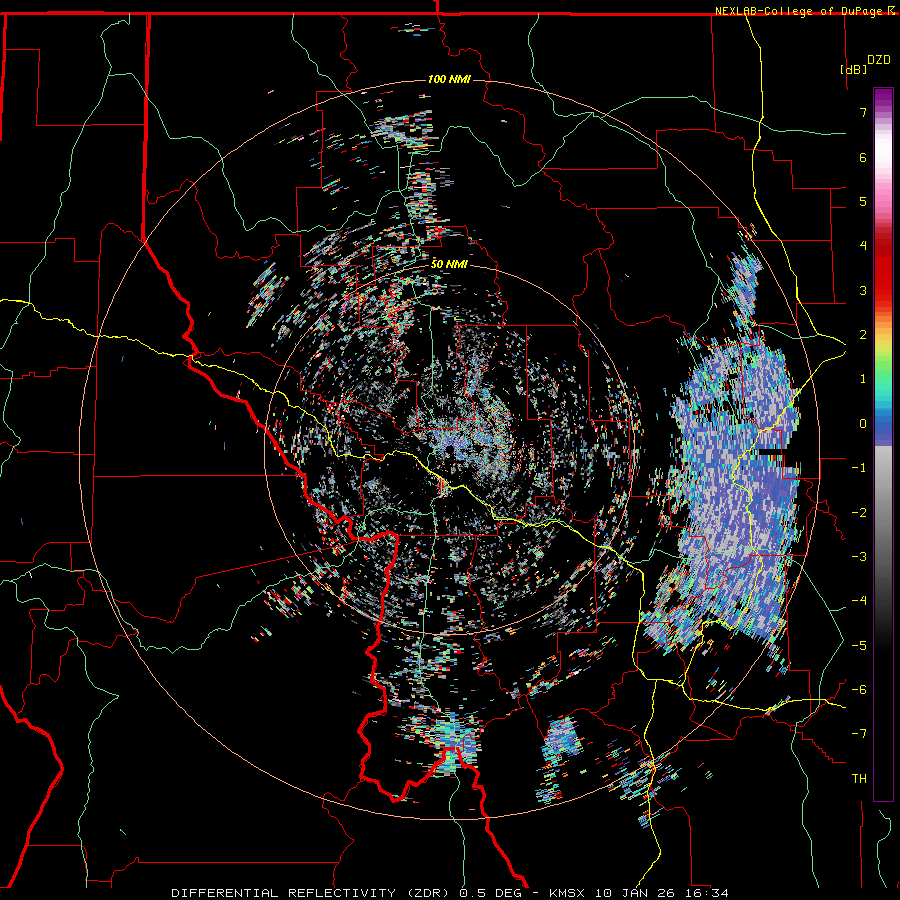Click the [dB] units label
The height and width of the screenshot is (900, 900).
tap(854, 69)
